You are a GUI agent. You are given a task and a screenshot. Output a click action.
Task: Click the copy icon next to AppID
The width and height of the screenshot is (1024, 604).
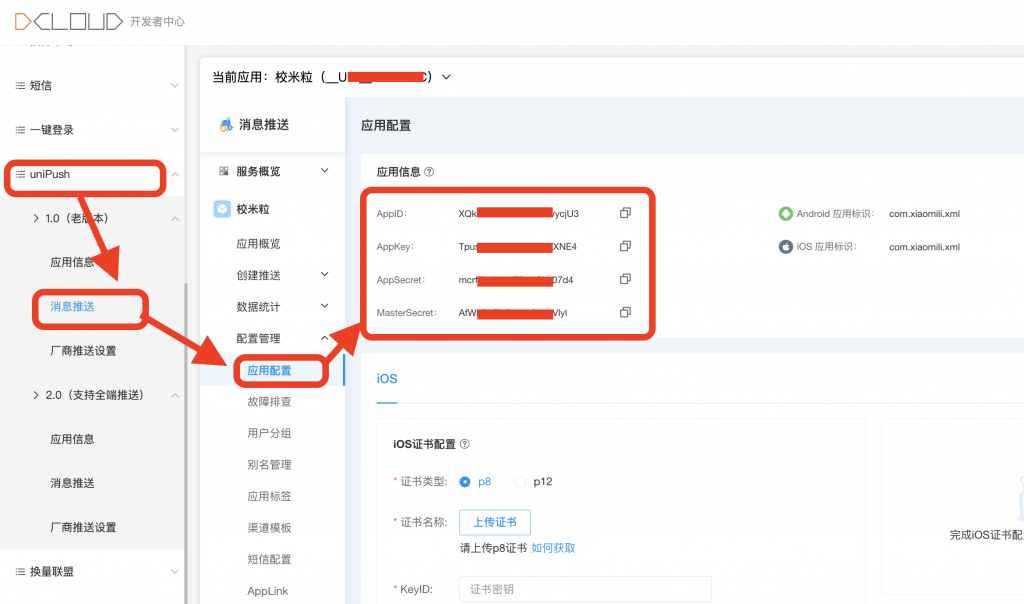625,212
